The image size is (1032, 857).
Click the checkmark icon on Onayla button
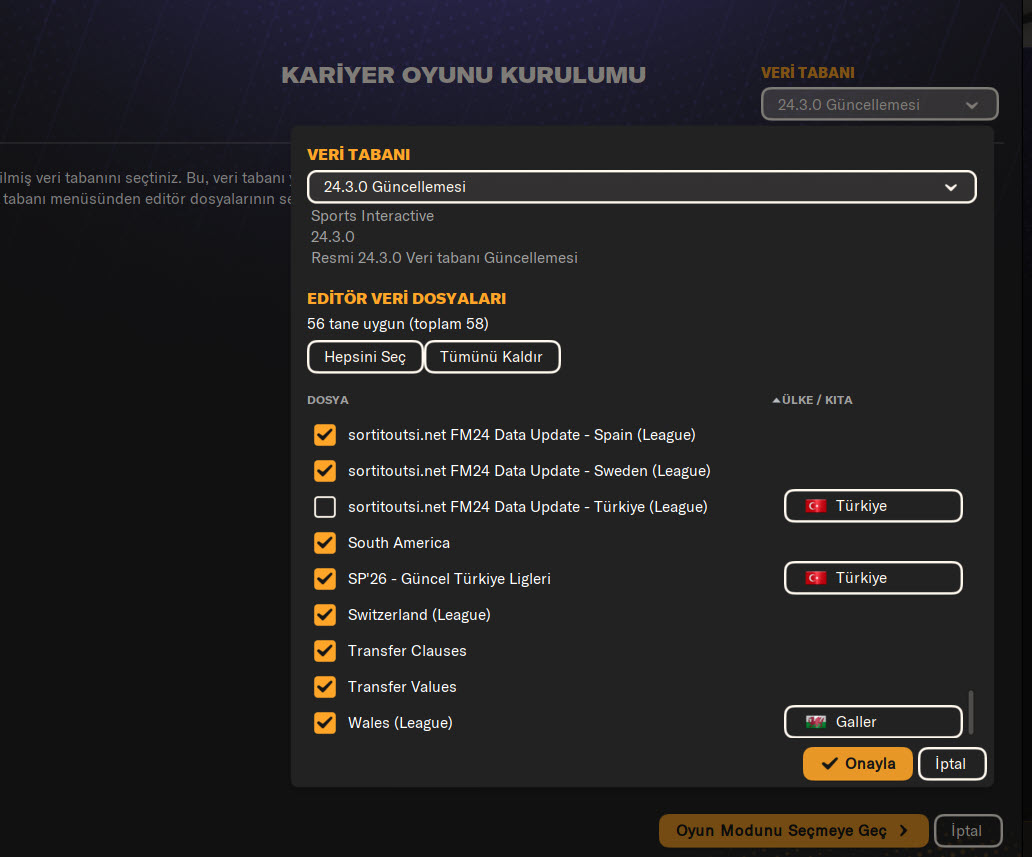click(x=829, y=764)
